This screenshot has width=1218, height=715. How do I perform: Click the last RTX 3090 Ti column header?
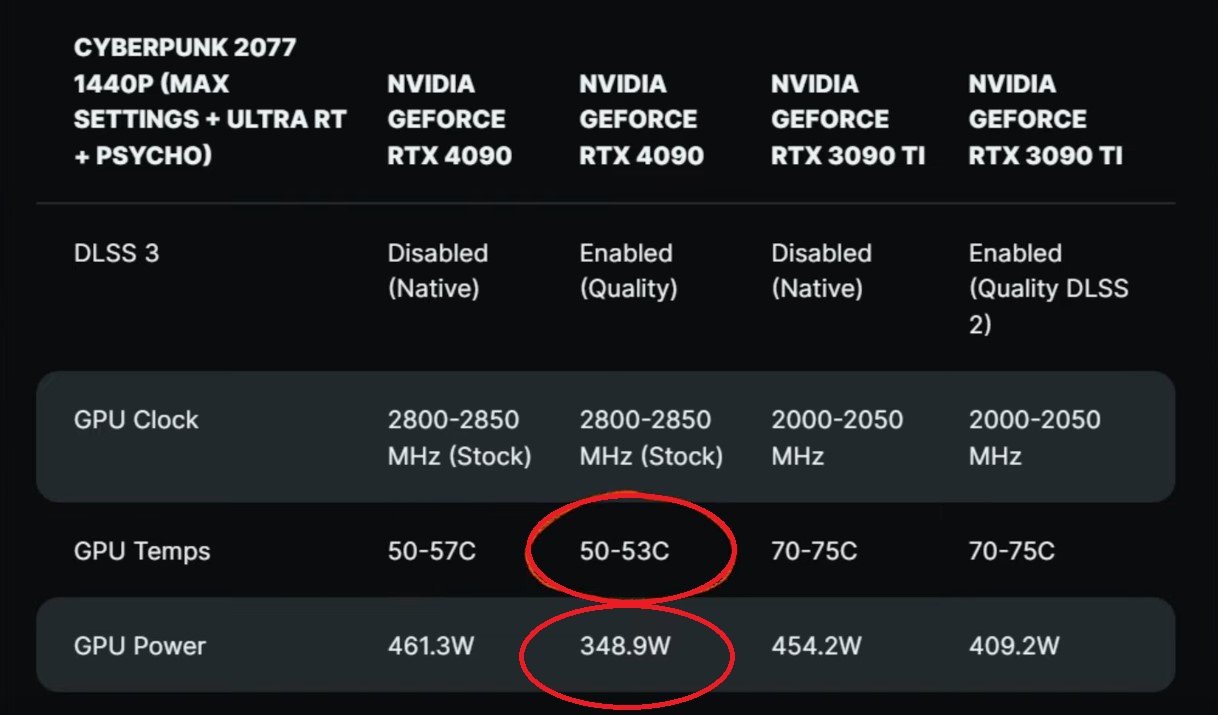[1045, 120]
